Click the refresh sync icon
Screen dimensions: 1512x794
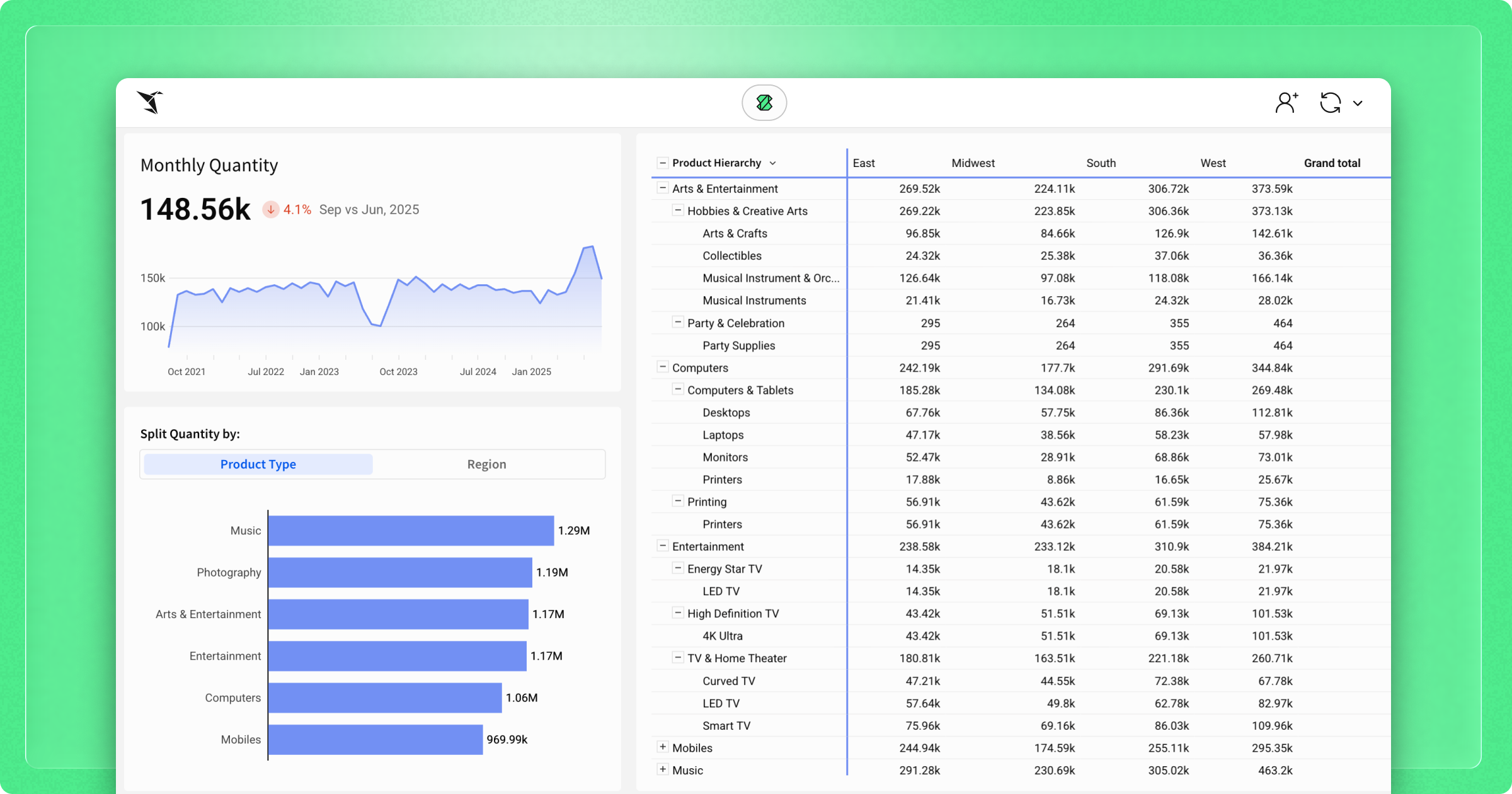tap(1330, 103)
